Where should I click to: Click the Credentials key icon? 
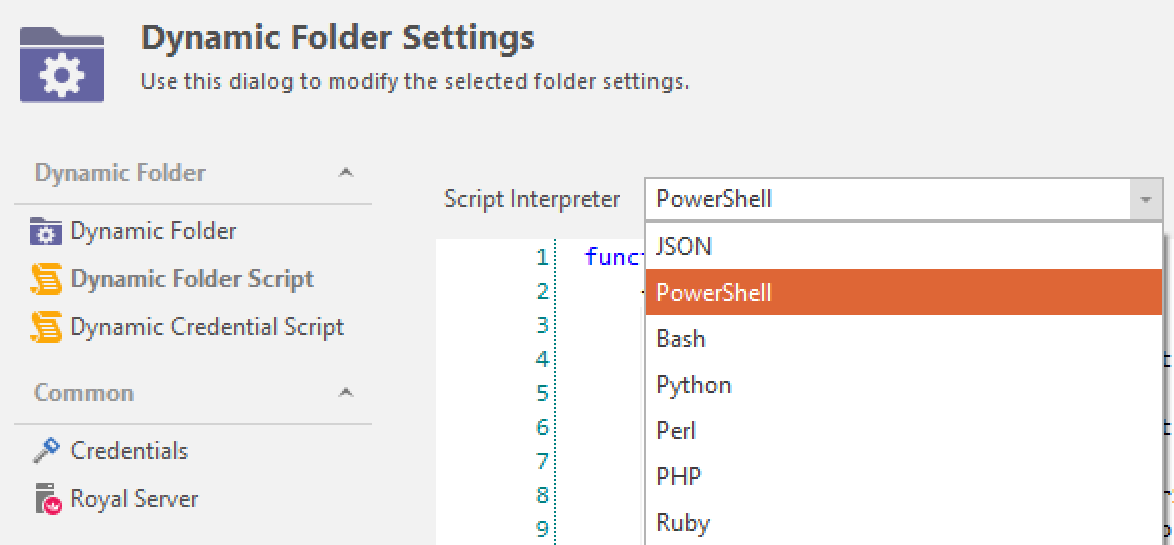pyautogui.click(x=46, y=451)
